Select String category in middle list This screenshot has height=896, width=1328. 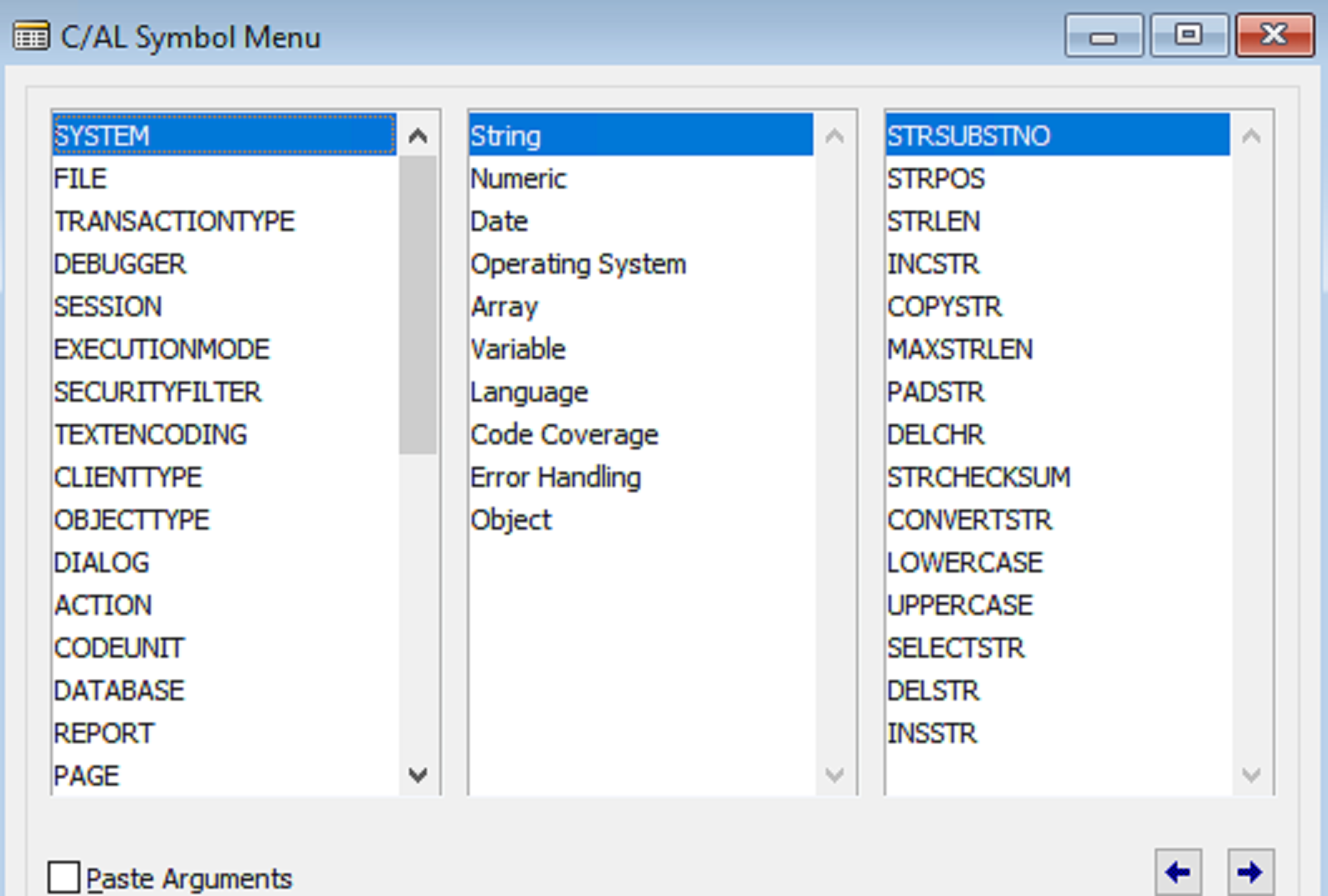(641, 136)
